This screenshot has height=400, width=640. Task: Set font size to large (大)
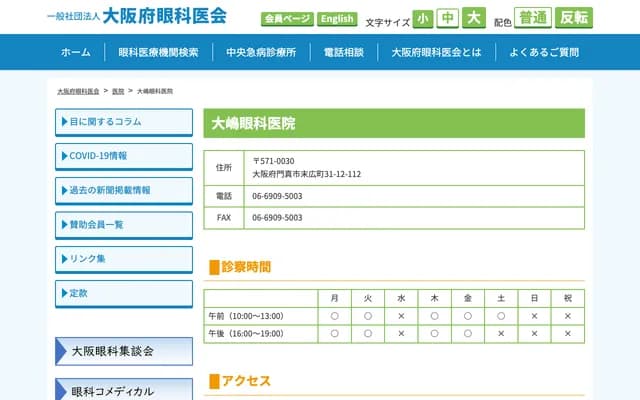pos(473,18)
